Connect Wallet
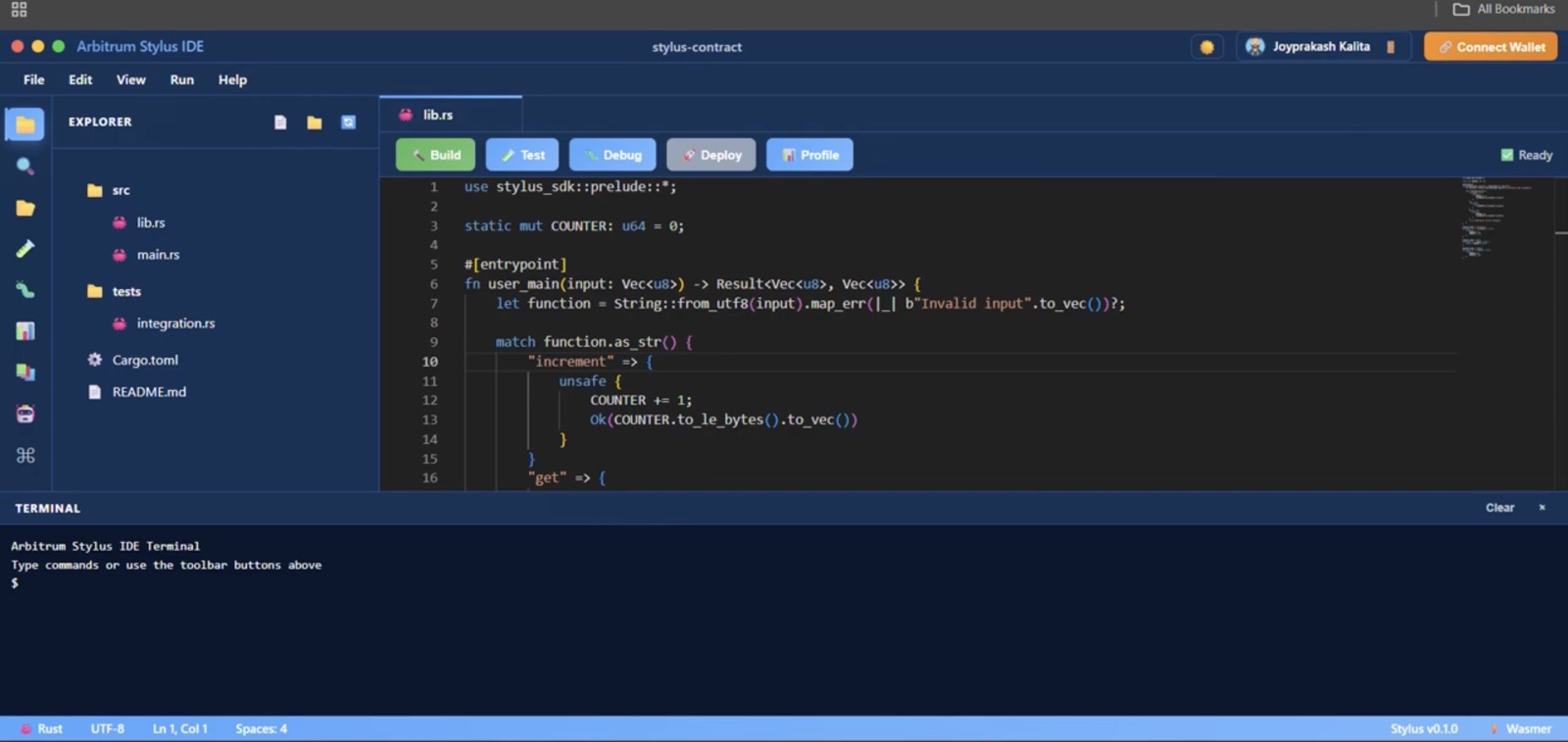1568x742 pixels. tap(1491, 47)
